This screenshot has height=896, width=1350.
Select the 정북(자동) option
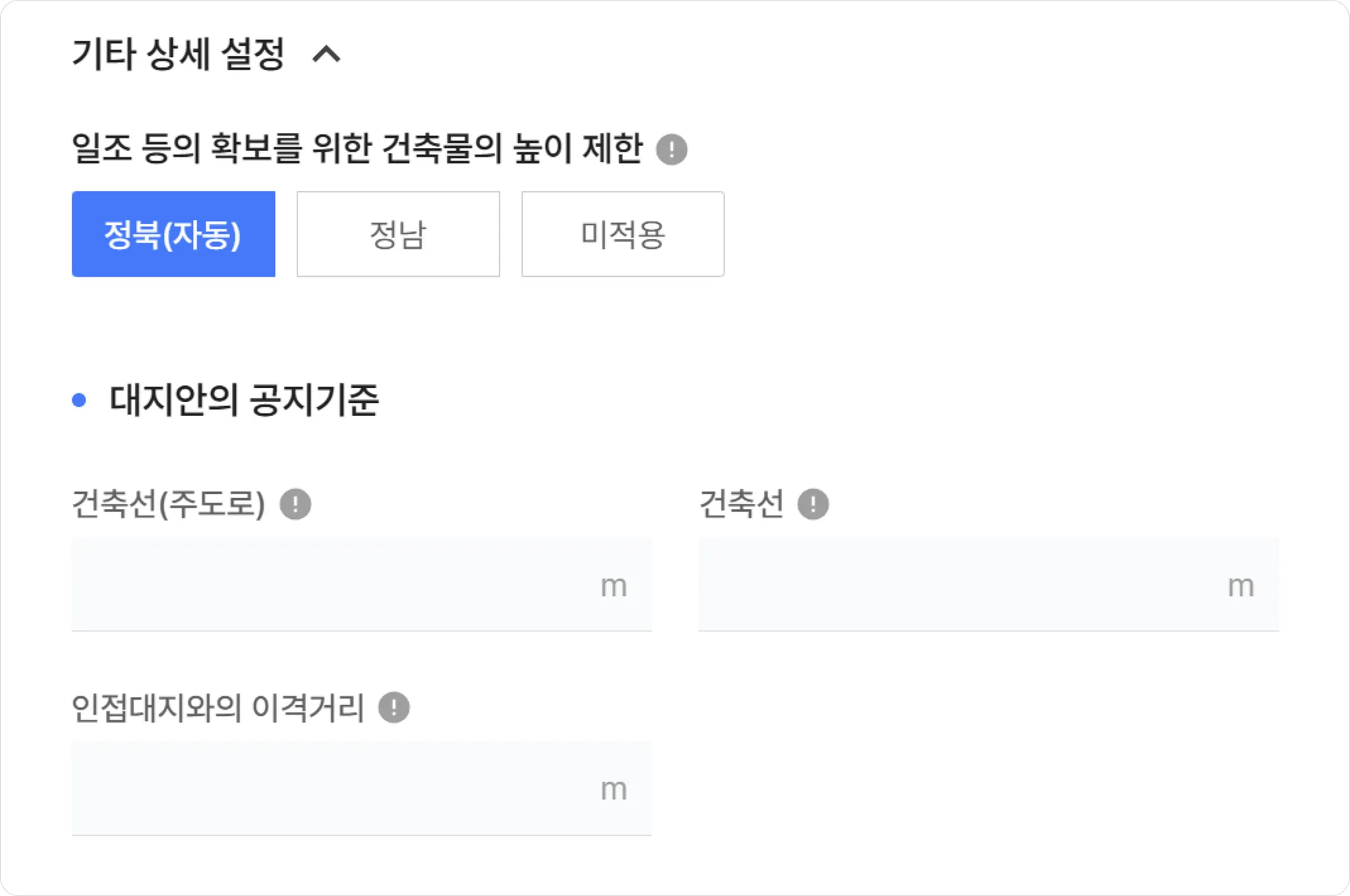click(x=173, y=234)
